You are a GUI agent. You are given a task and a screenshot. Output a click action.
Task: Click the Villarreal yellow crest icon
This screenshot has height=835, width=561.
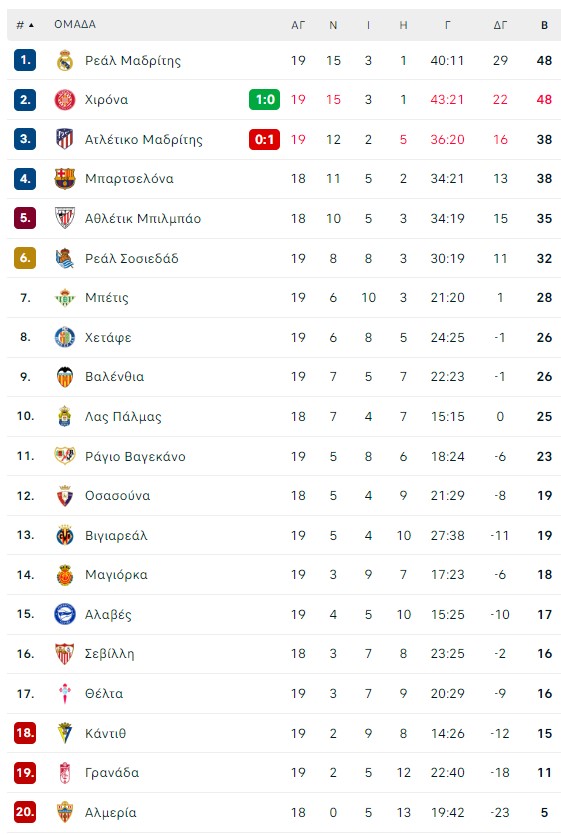click(x=64, y=535)
